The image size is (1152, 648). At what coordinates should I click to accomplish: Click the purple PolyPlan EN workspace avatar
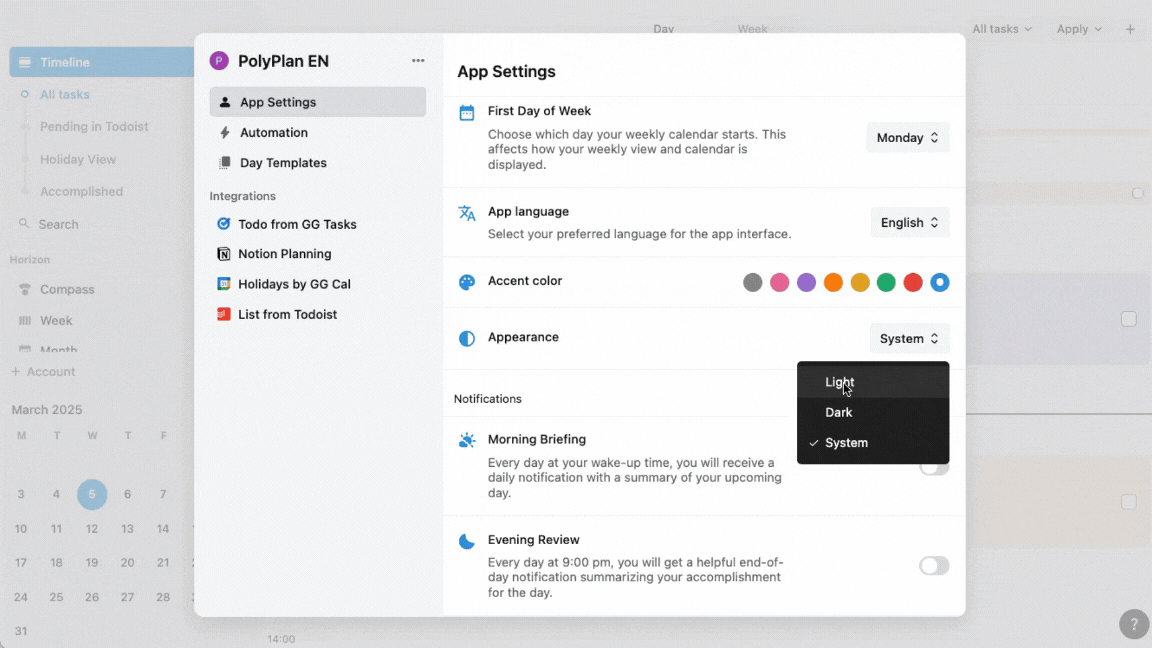coord(219,61)
